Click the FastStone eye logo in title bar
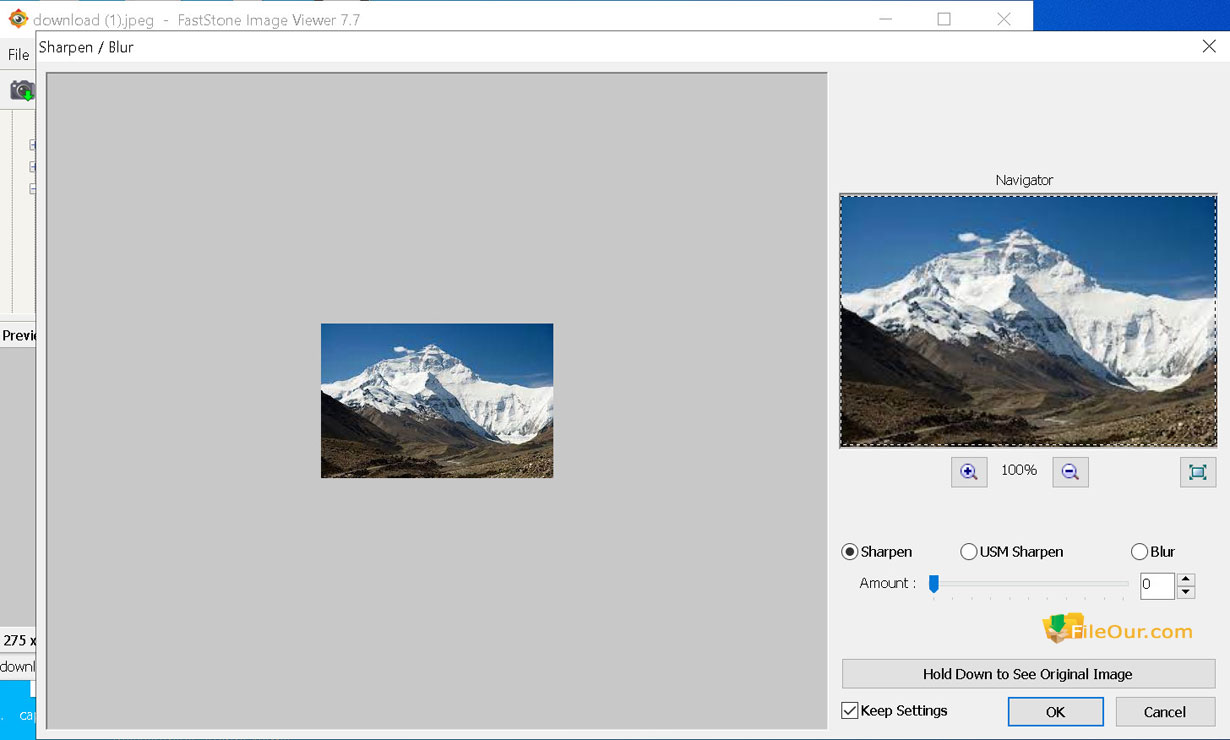Image resolution: width=1230 pixels, height=740 pixels. click(17, 19)
